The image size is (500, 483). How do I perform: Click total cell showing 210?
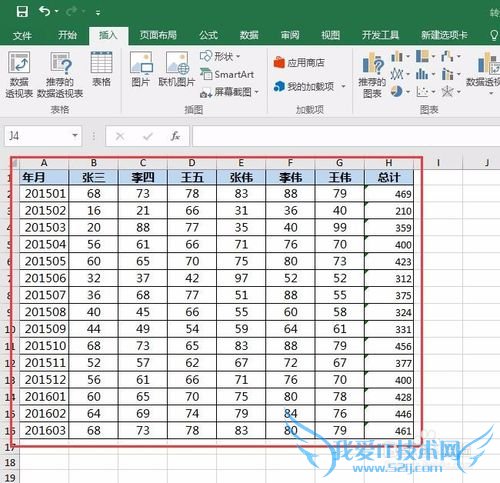coord(389,211)
